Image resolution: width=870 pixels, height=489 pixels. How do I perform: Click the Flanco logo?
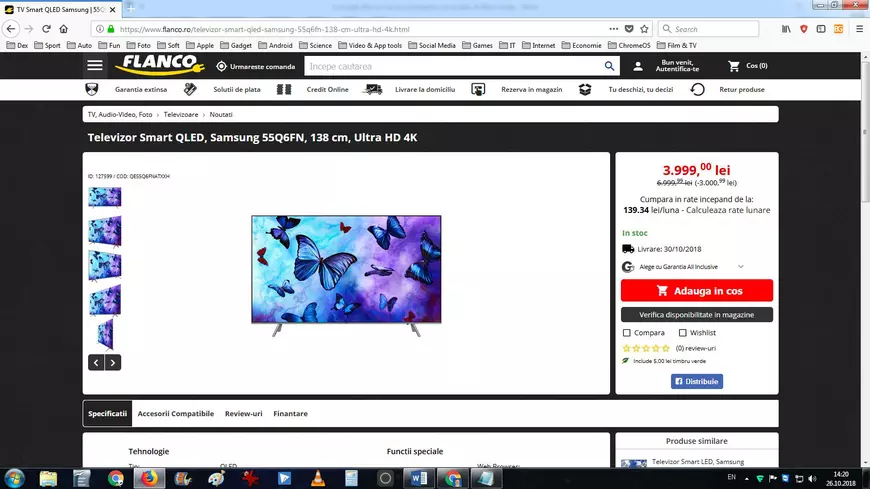click(x=159, y=65)
